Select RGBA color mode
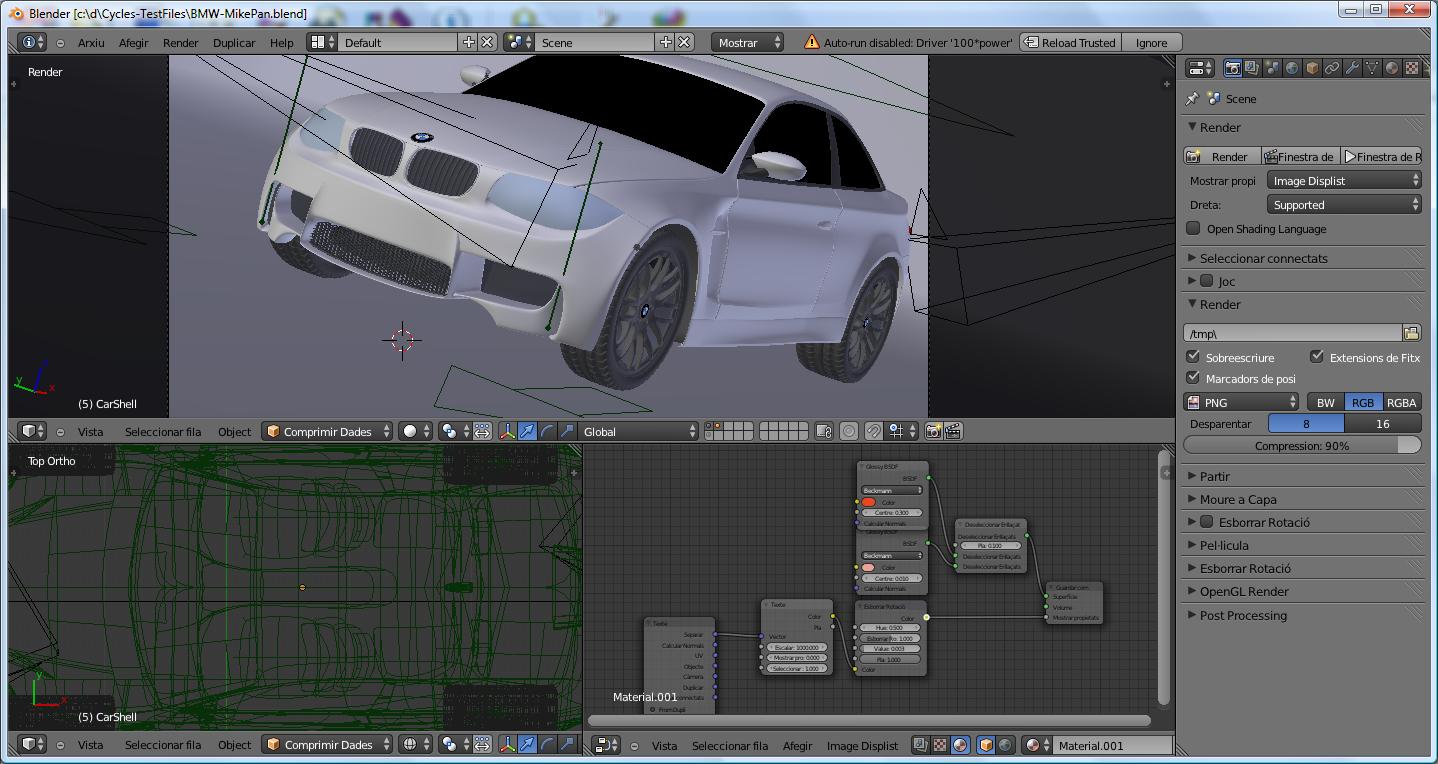1438x764 pixels. point(1401,402)
